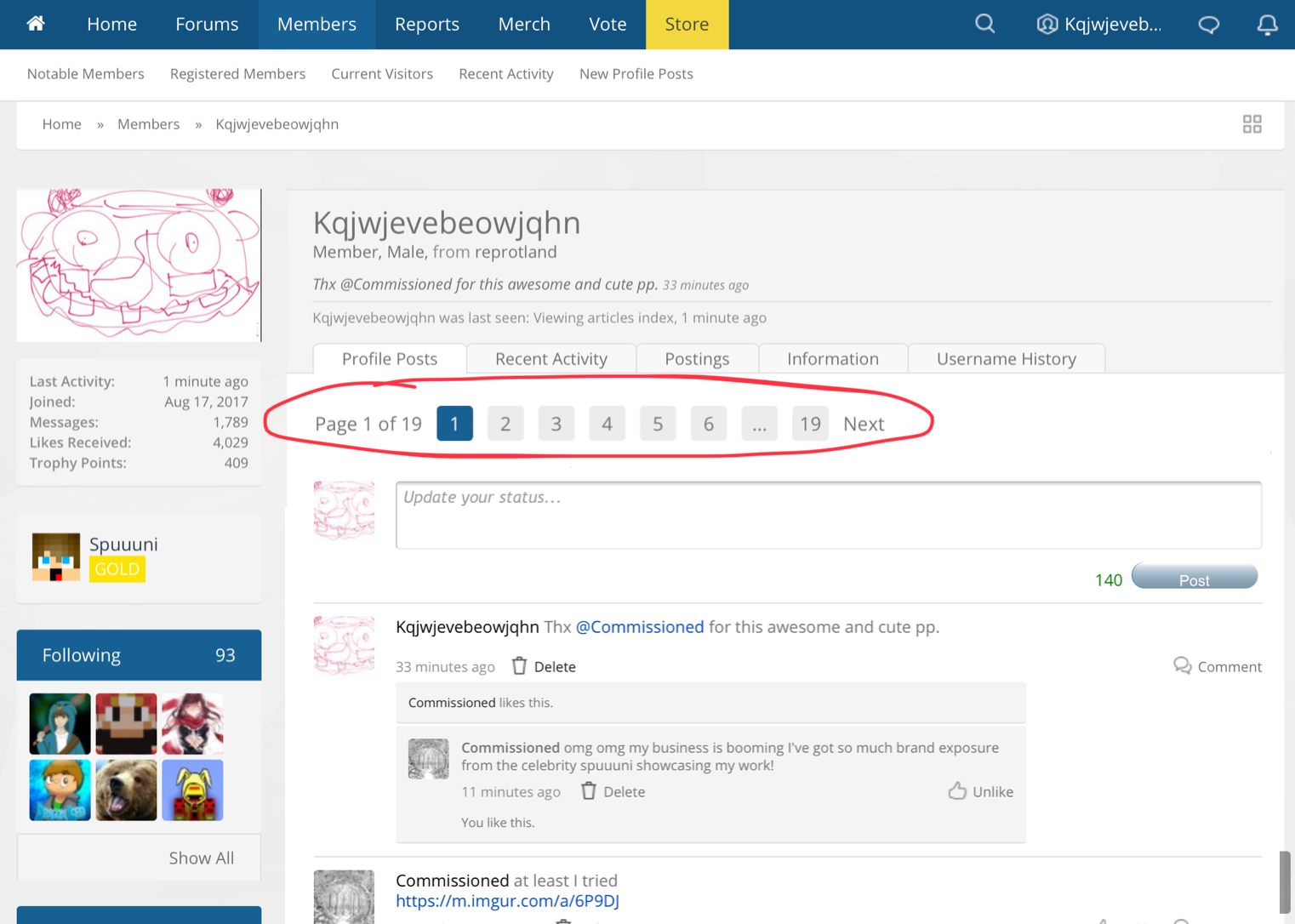
Task: Open the red-haired anime avatar in Following
Action: coord(192,724)
